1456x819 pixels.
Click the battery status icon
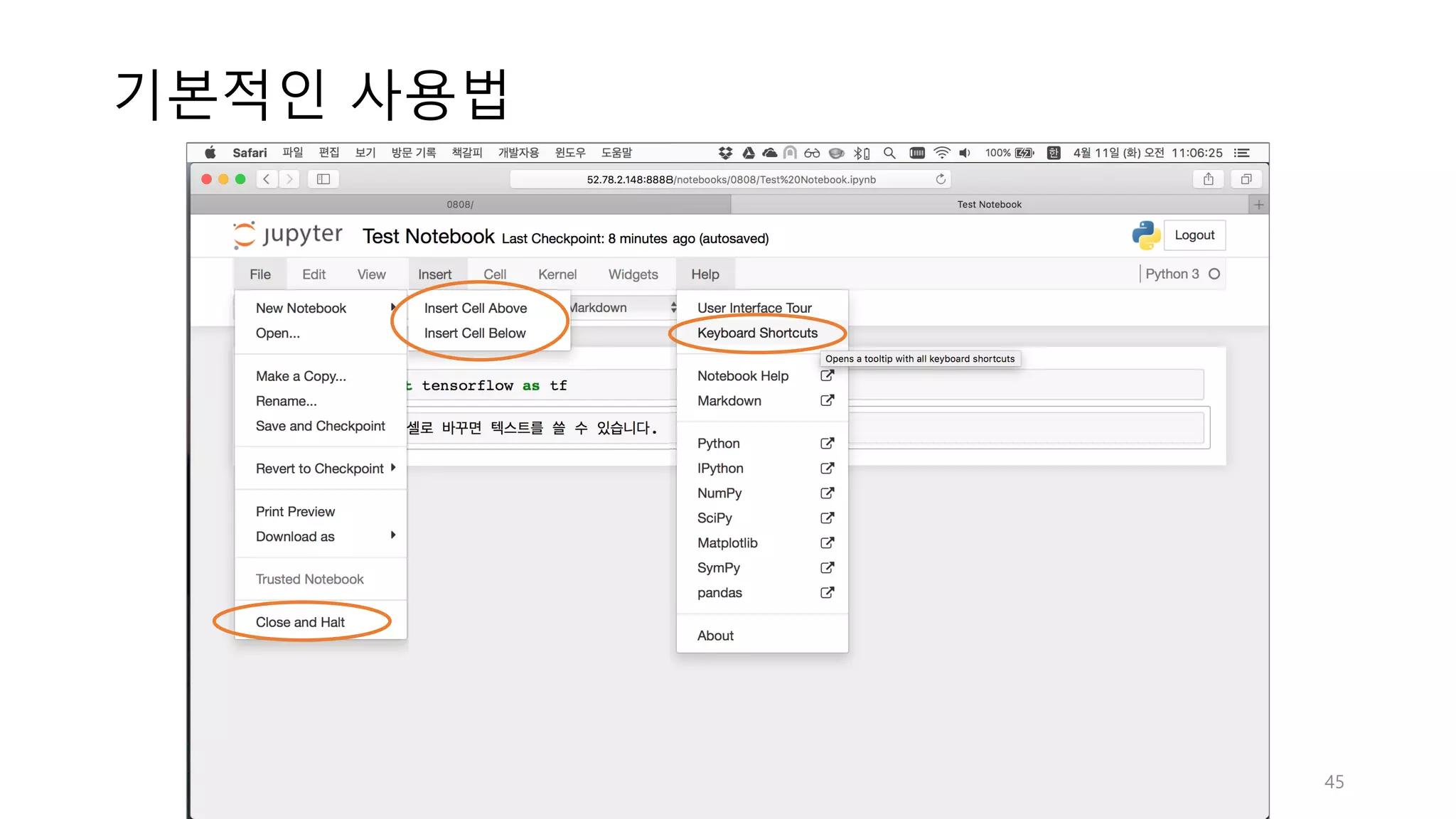point(1024,153)
